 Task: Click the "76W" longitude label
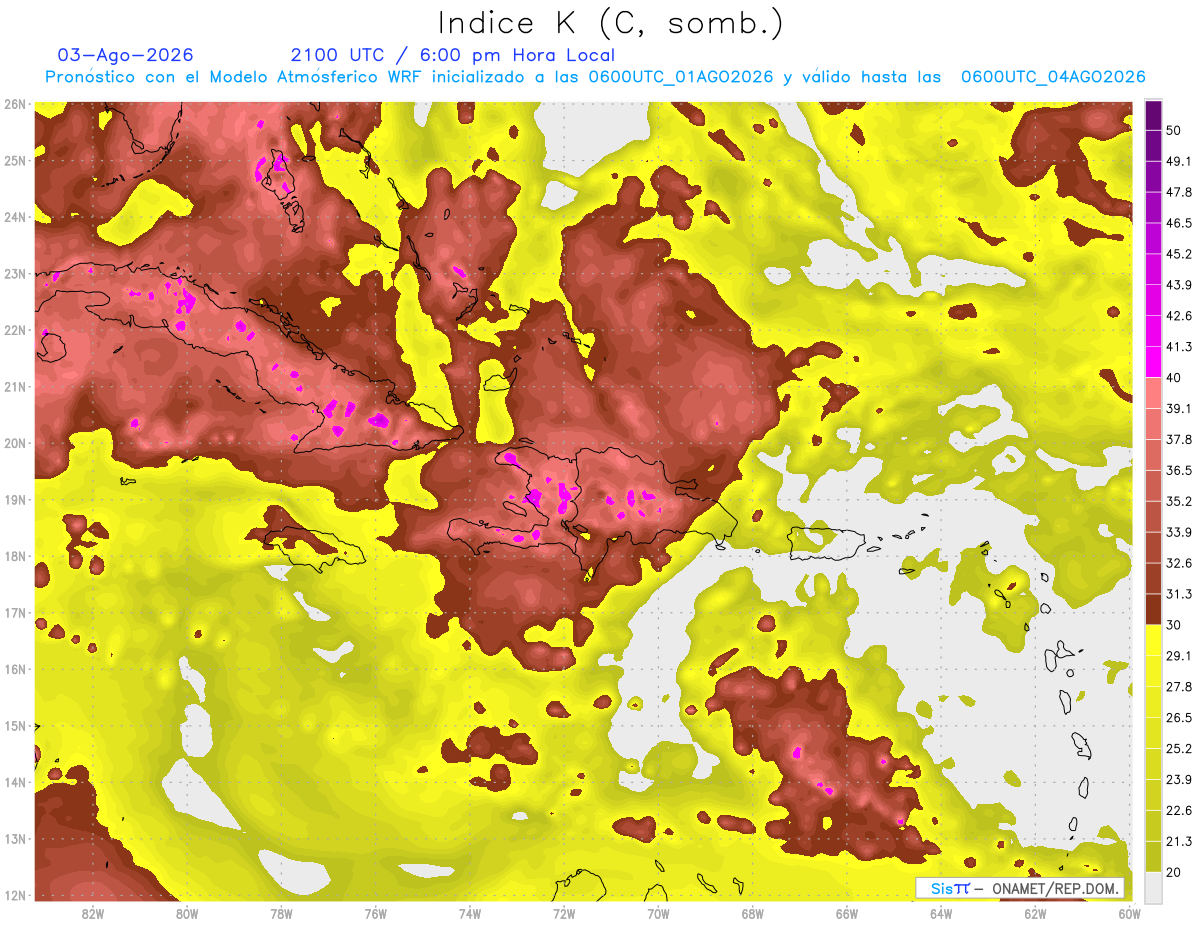[x=376, y=914]
